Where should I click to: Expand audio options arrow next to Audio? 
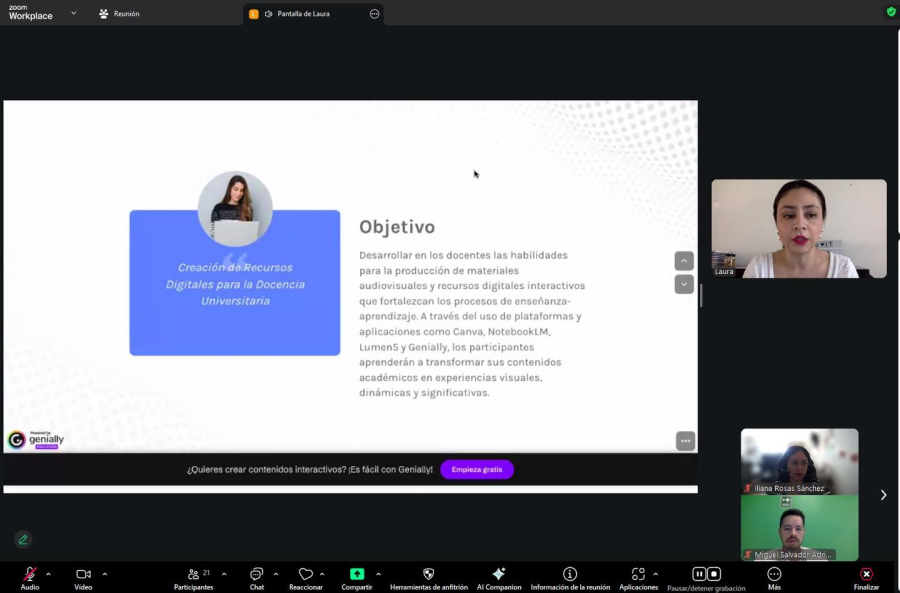pos(48,574)
